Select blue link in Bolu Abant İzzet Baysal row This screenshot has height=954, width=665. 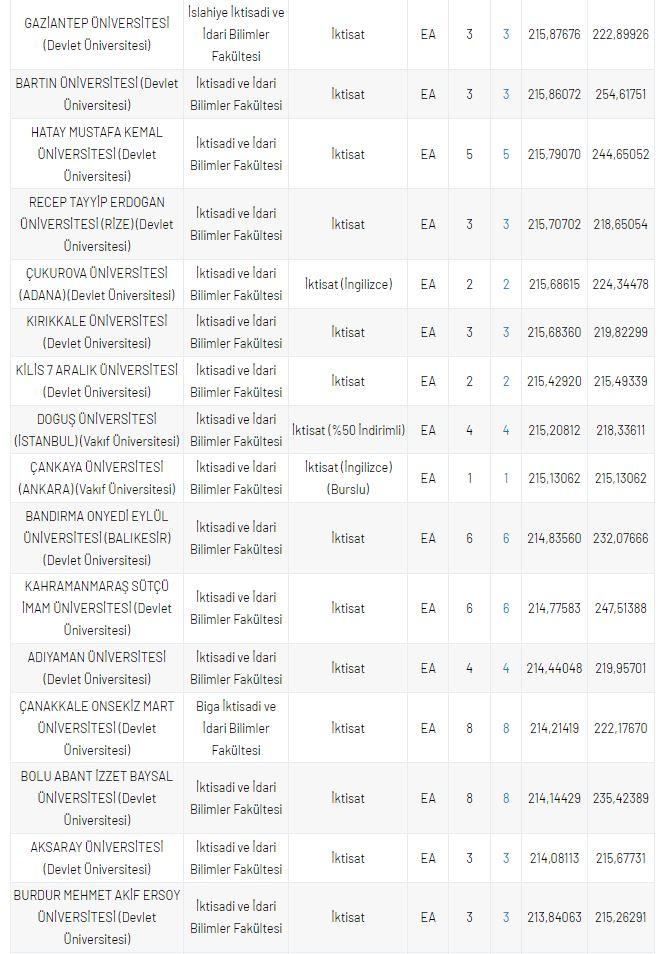(506, 798)
